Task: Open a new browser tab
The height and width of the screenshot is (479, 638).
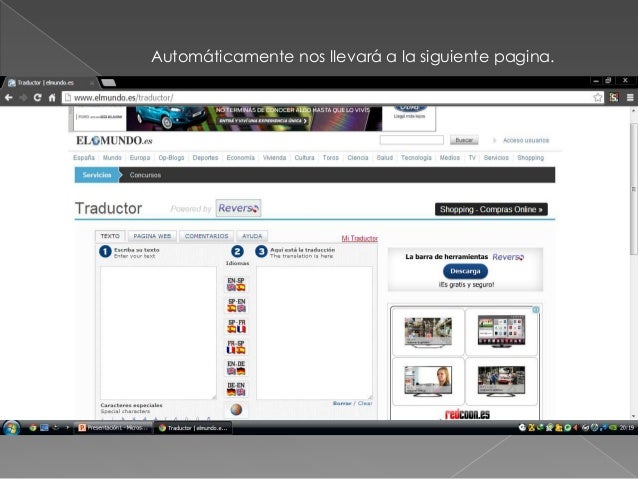Action: [108, 83]
